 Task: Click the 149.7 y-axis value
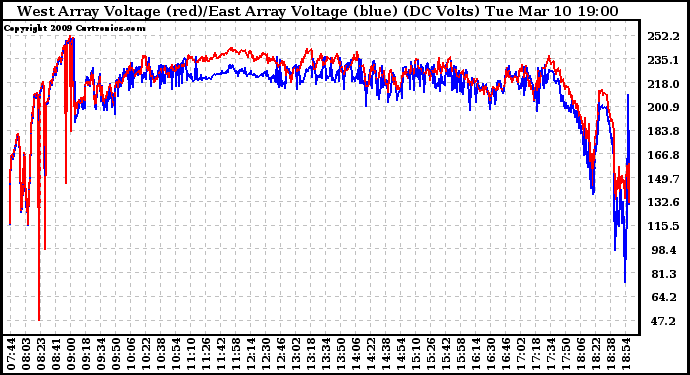coord(663,179)
